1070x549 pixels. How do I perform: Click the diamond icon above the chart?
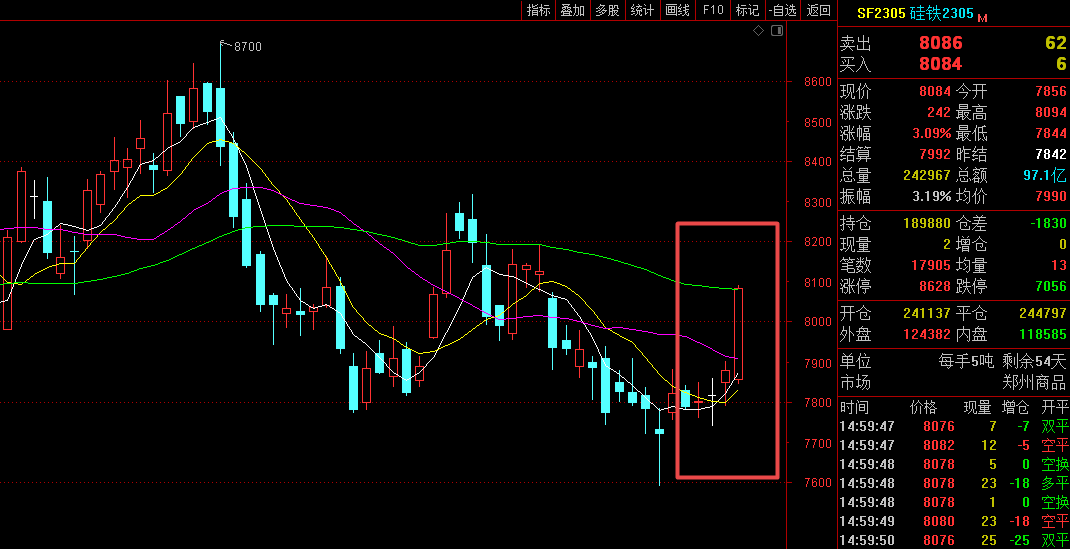coord(759,32)
